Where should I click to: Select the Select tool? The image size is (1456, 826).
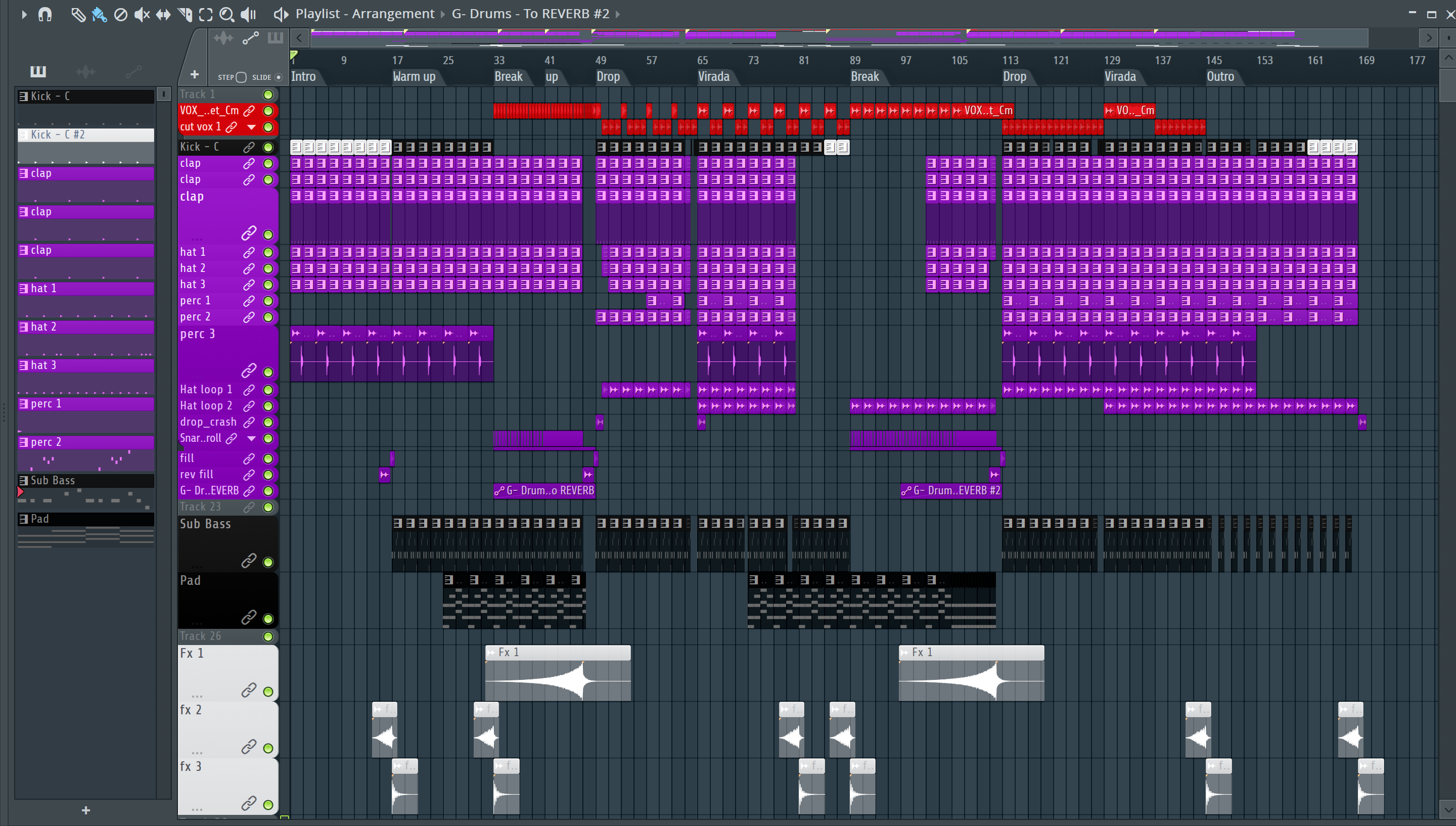(206, 14)
